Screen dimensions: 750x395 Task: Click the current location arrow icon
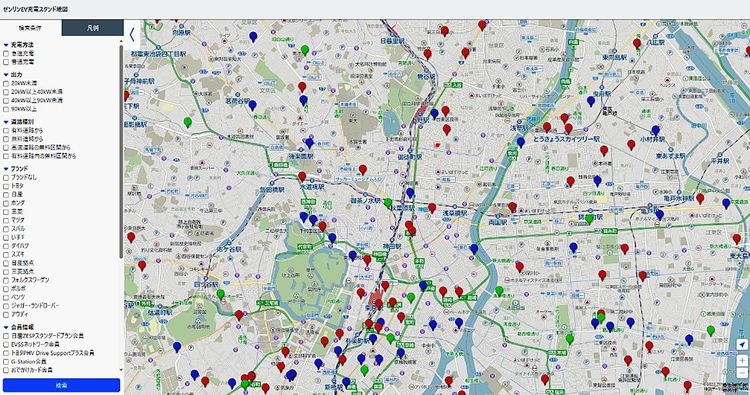coord(742,344)
